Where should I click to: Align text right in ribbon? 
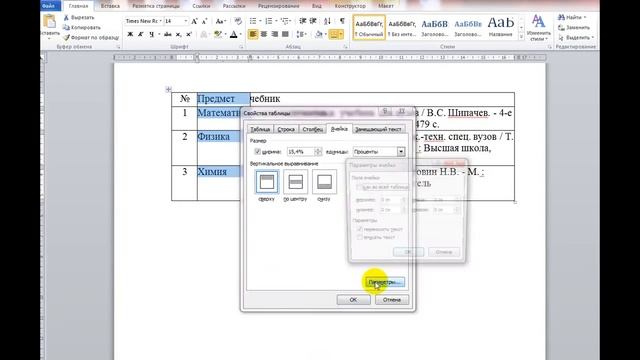click(275, 34)
